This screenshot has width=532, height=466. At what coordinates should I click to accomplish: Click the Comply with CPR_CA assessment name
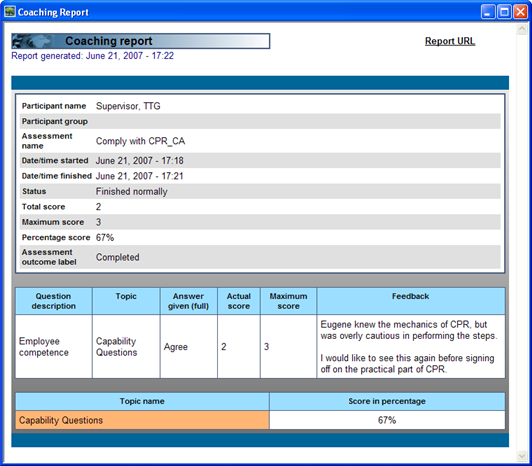140,141
